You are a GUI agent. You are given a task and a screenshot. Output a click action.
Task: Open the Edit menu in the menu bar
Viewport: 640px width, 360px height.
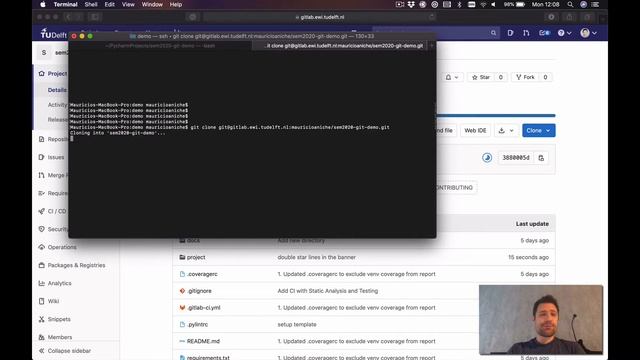click(109, 4)
